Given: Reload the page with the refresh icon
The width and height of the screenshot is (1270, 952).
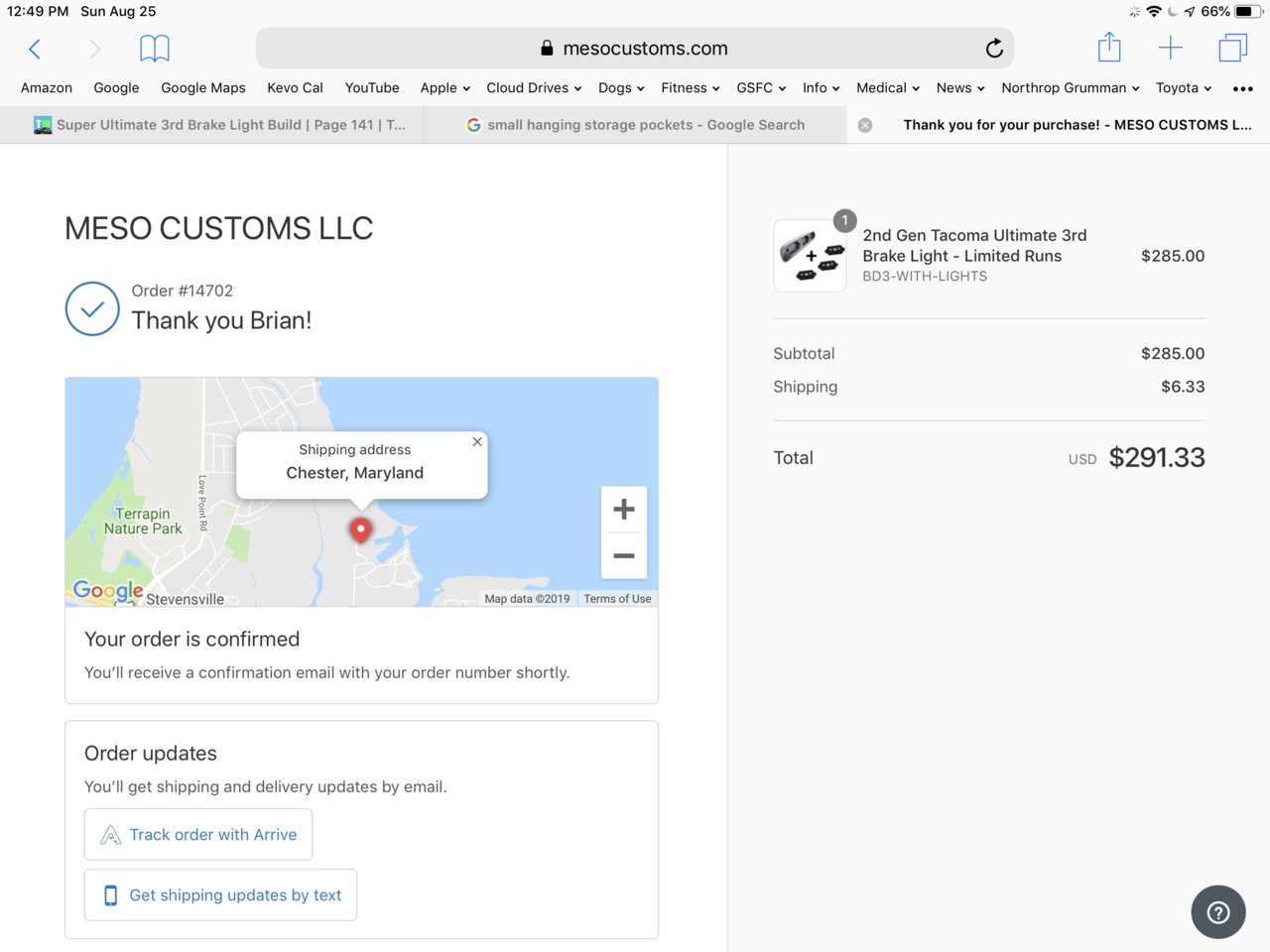Looking at the screenshot, I should (994, 48).
